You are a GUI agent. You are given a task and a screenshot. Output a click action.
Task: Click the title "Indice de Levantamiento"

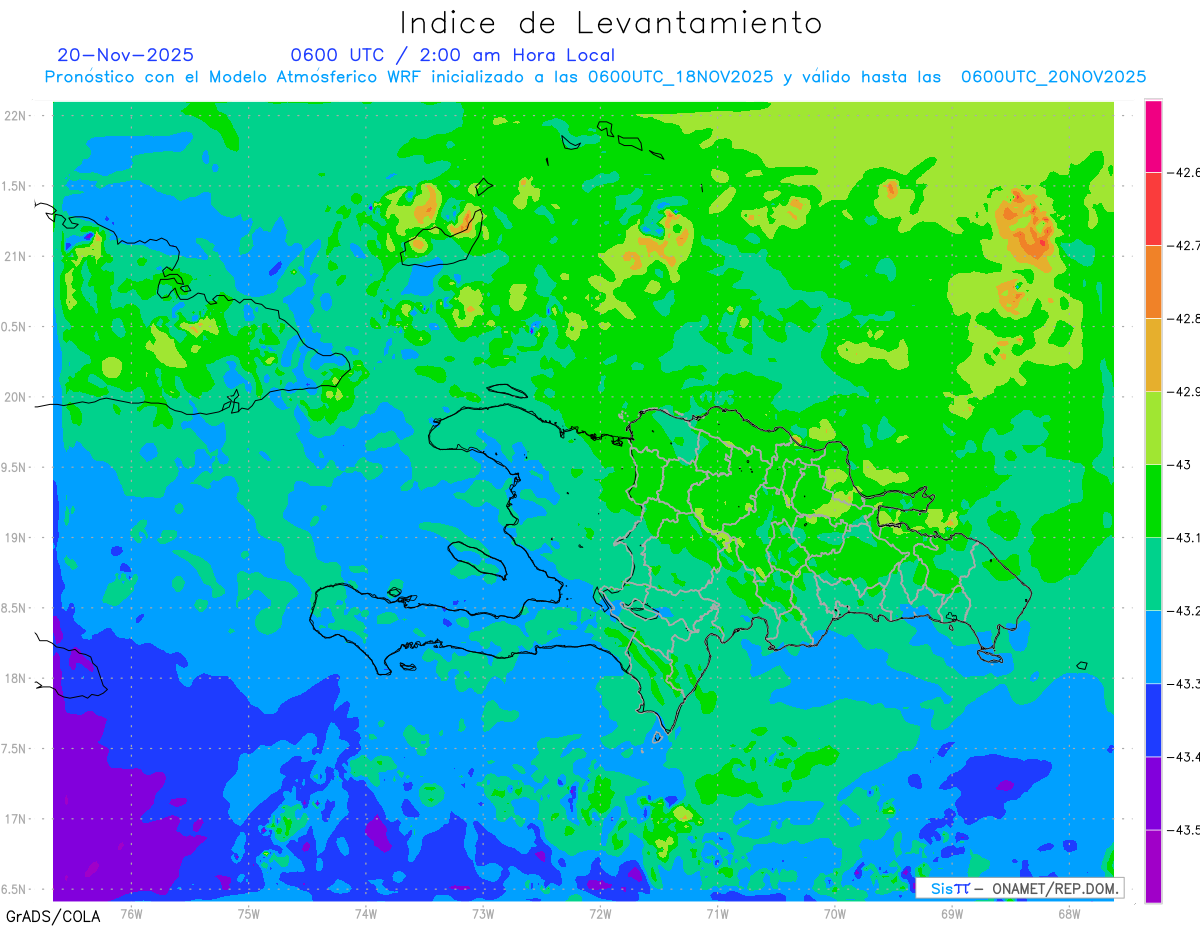click(x=611, y=23)
